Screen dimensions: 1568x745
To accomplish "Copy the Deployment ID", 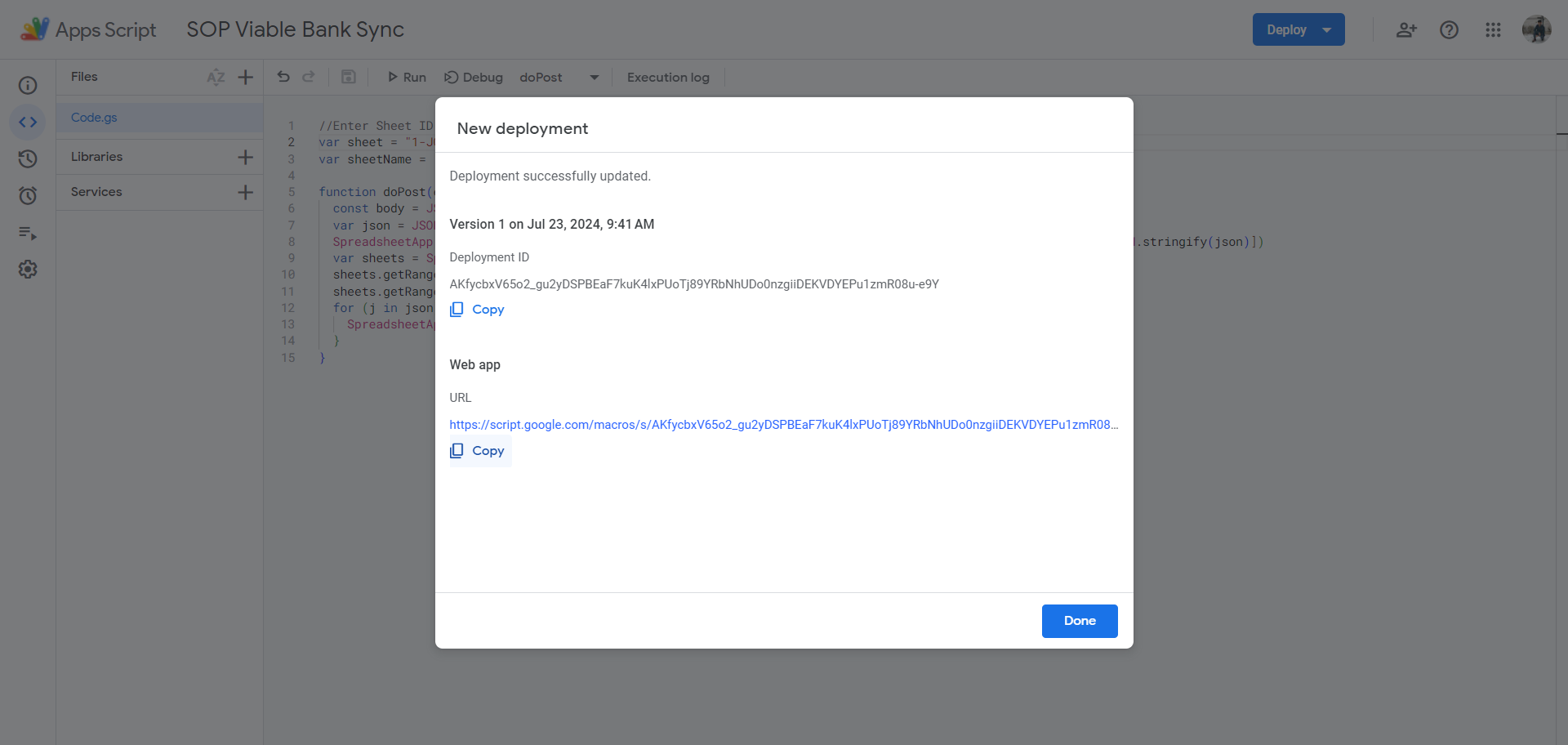I will click(478, 310).
